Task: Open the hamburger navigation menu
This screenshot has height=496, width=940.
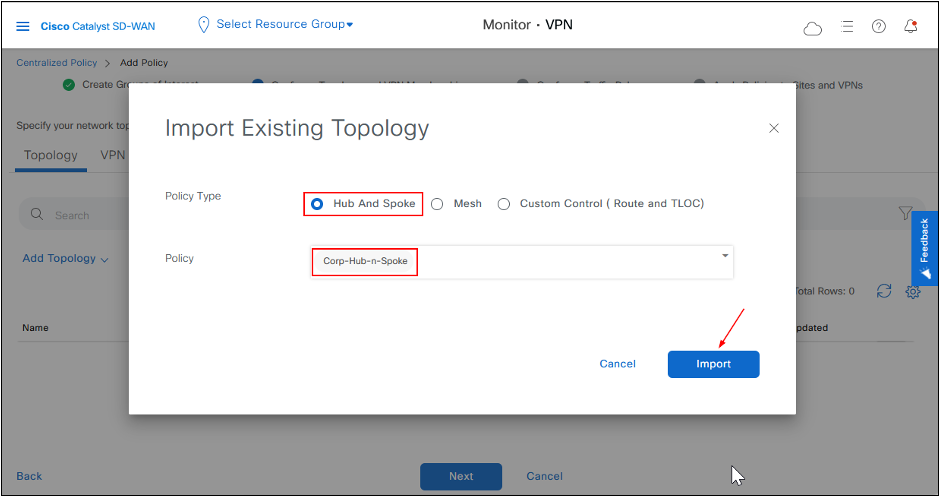Action: click(23, 26)
